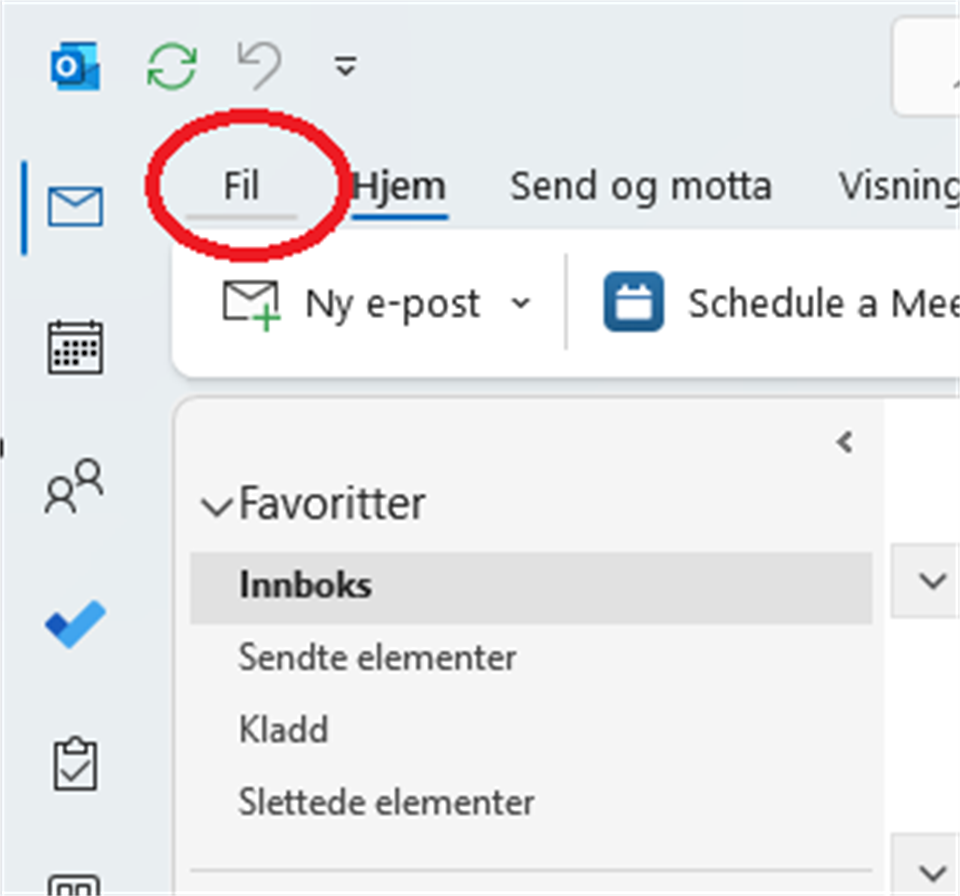Open the Fil tab
Screen dimensions: 960x896
pos(241,187)
